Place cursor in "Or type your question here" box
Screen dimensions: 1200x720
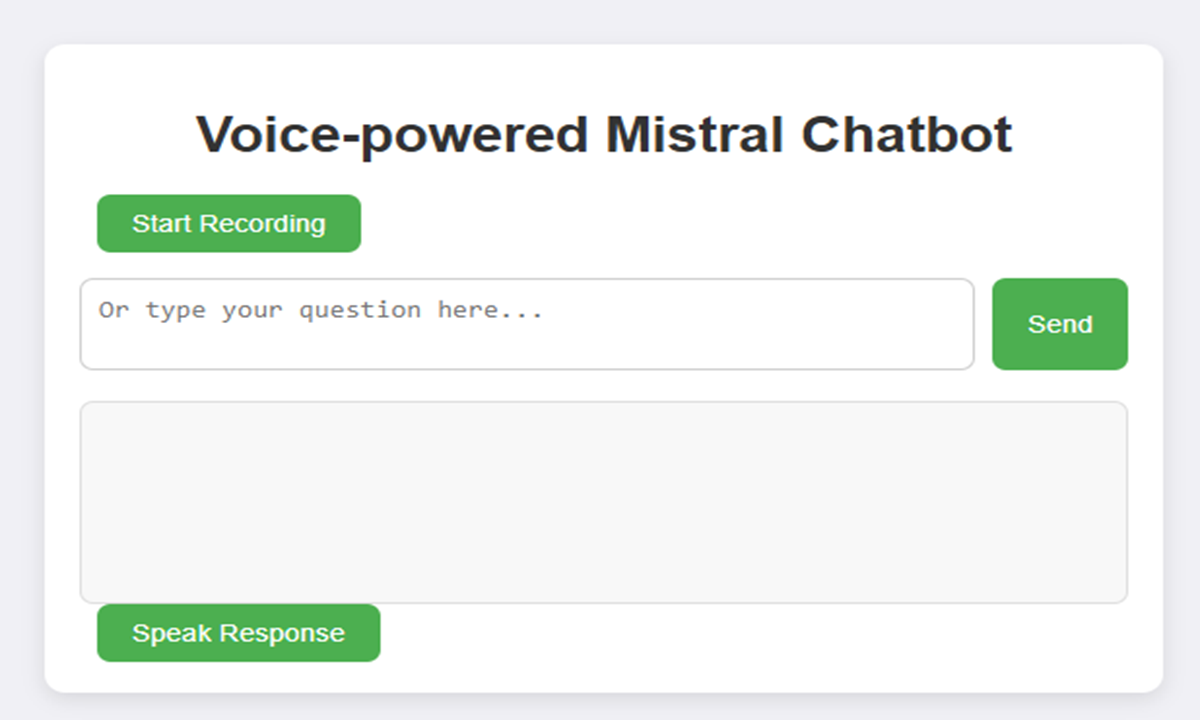pyautogui.click(x=527, y=324)
